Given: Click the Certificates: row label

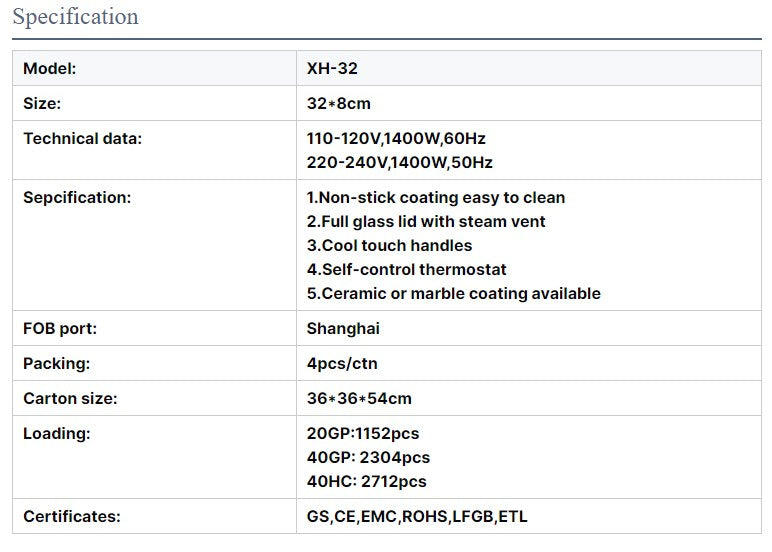Looking at the screenshot, I should point(72,516).
